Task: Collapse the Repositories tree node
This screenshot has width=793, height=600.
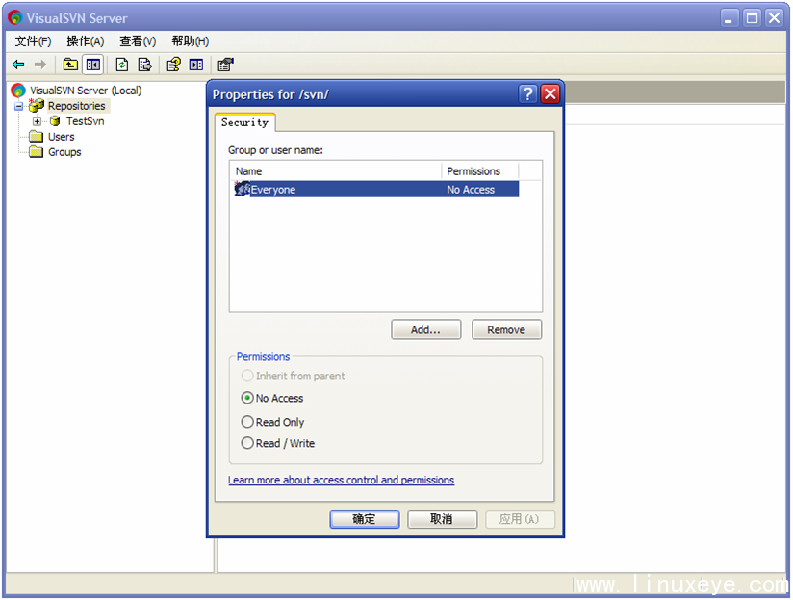Action: click(x=19, y=106)
